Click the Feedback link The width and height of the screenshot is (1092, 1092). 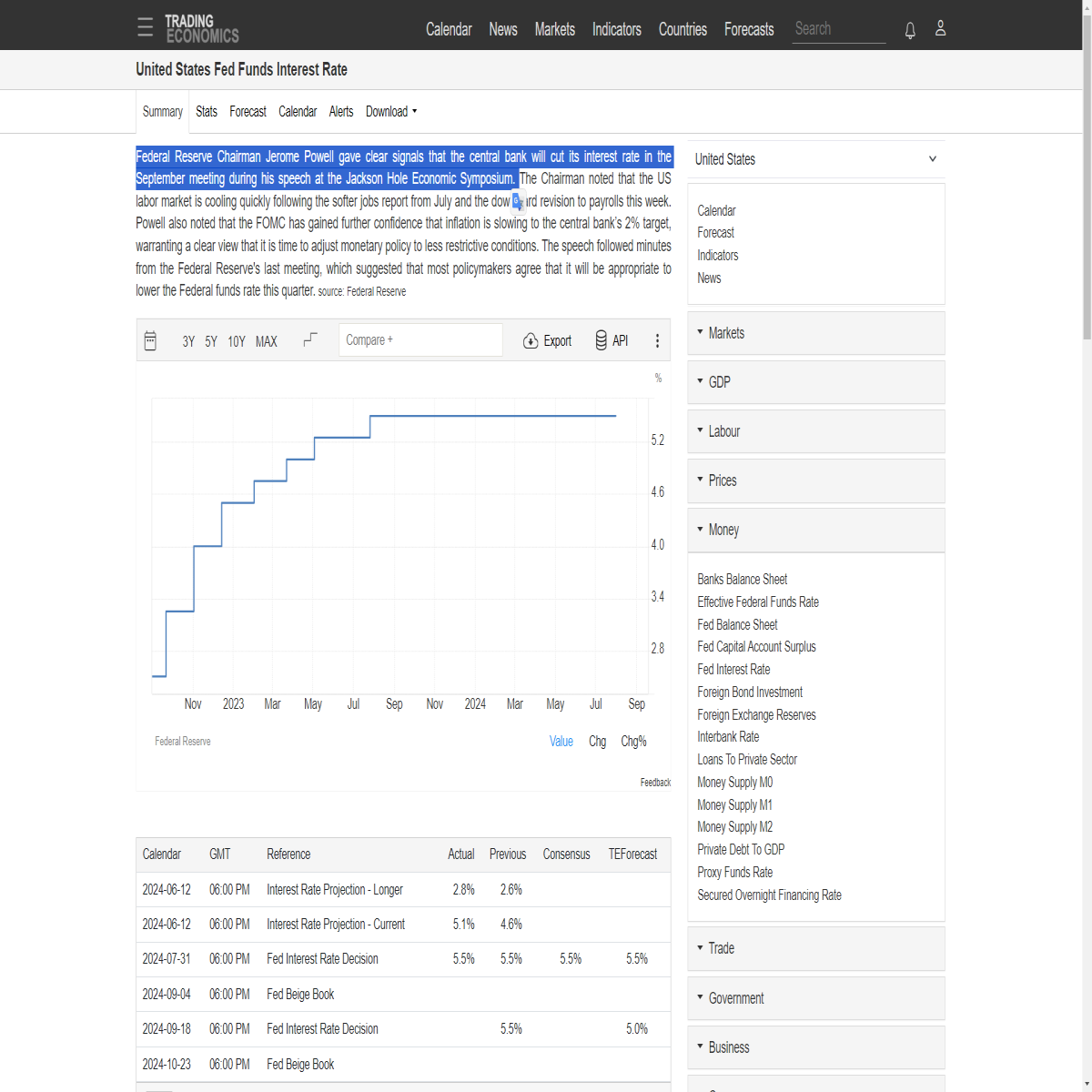[x=655, y=783]
